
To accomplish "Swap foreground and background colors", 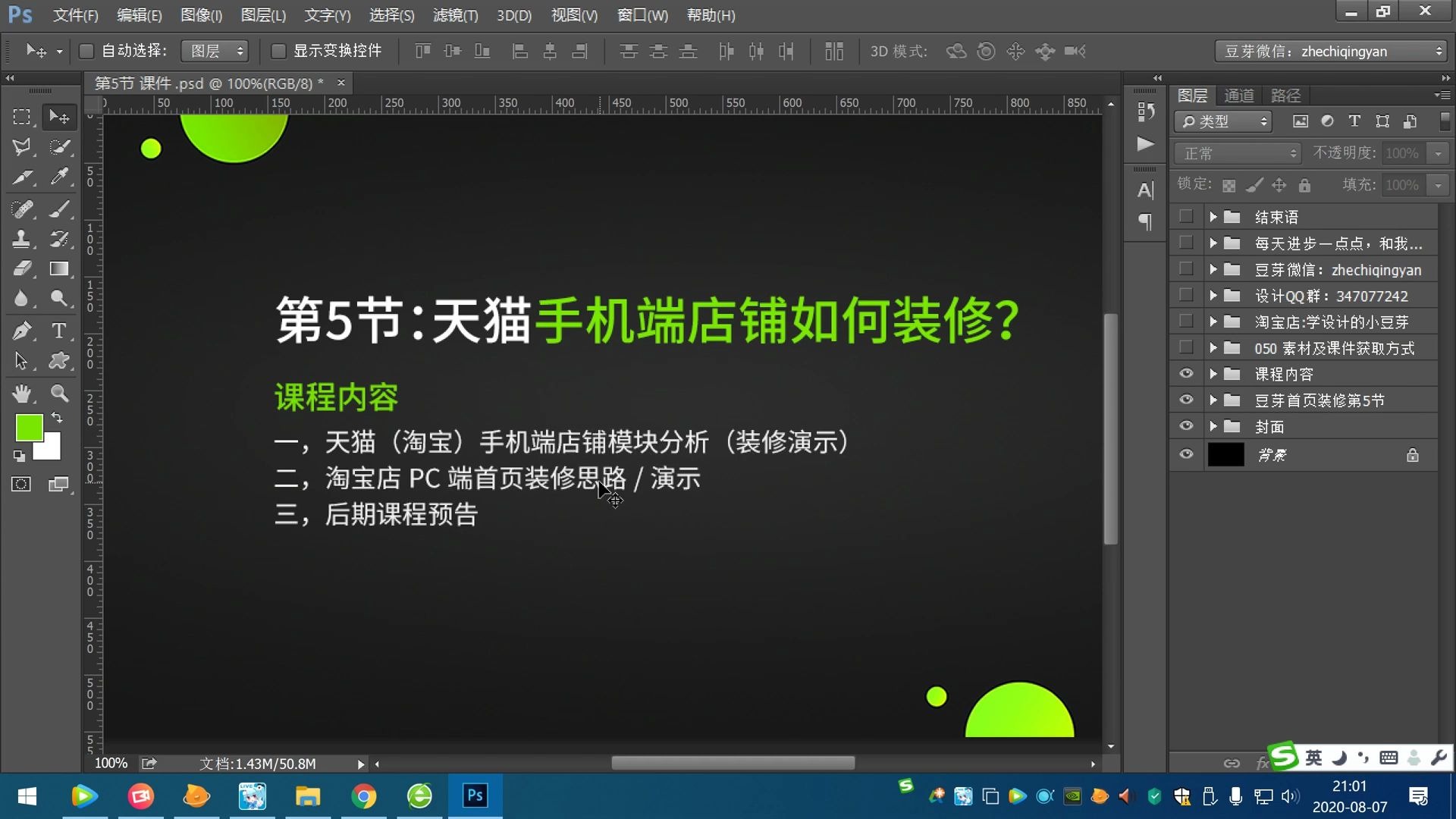I will click(57, 418).
